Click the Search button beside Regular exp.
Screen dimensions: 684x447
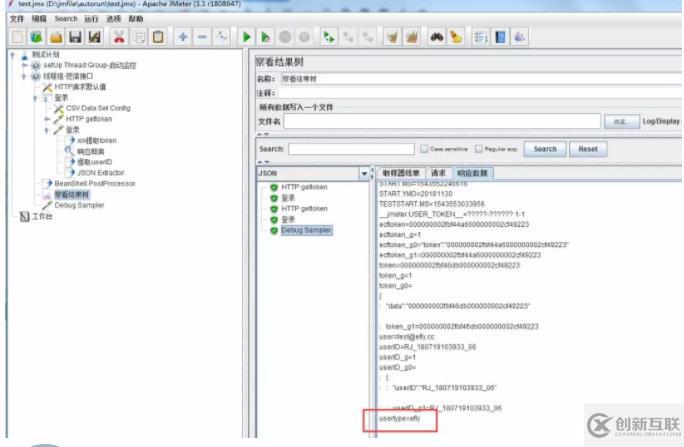pos(545,149)
